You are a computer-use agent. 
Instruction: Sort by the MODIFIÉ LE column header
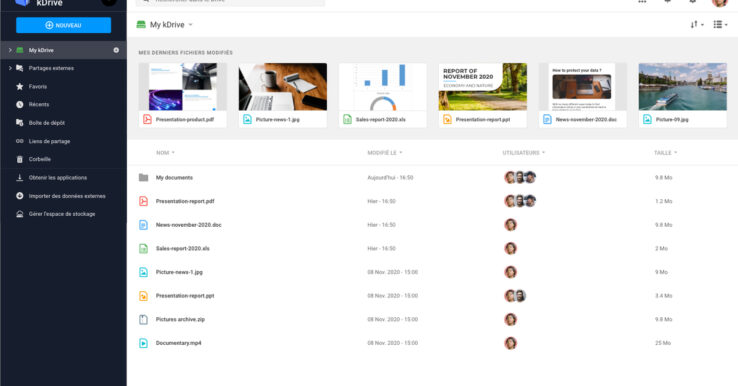coord(385,153)
